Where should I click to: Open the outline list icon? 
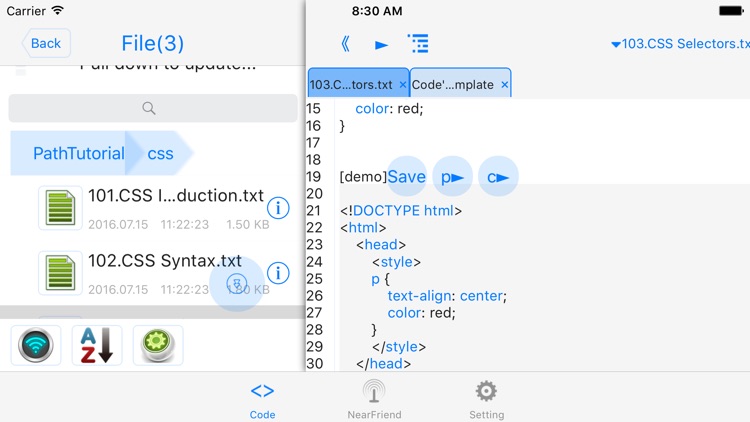coord(418,44)
